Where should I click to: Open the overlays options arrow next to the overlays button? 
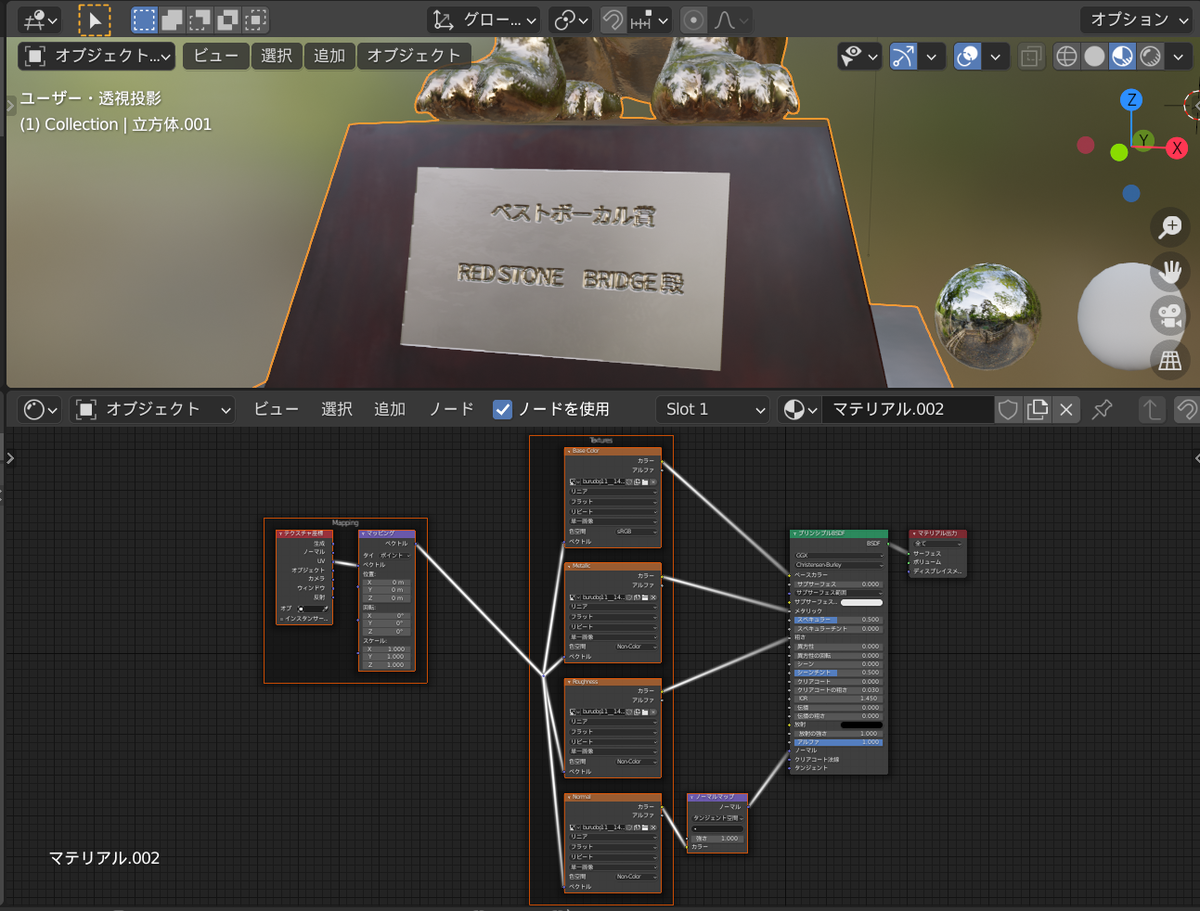pos(995,57)
